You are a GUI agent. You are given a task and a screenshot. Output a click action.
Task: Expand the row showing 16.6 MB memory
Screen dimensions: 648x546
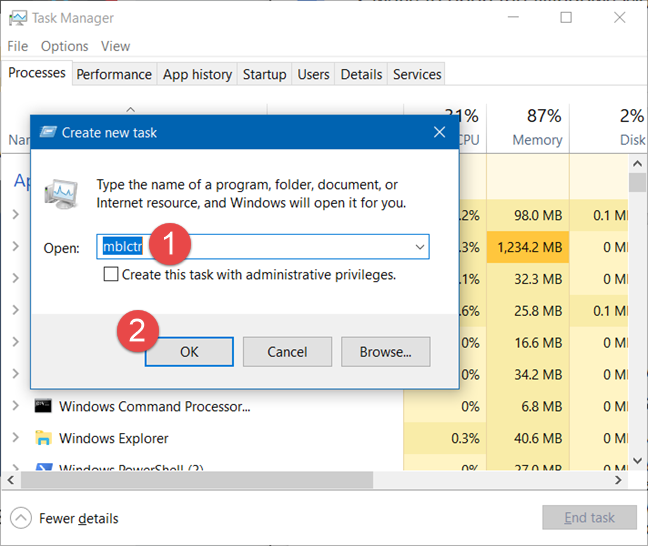tap(15, 342)
